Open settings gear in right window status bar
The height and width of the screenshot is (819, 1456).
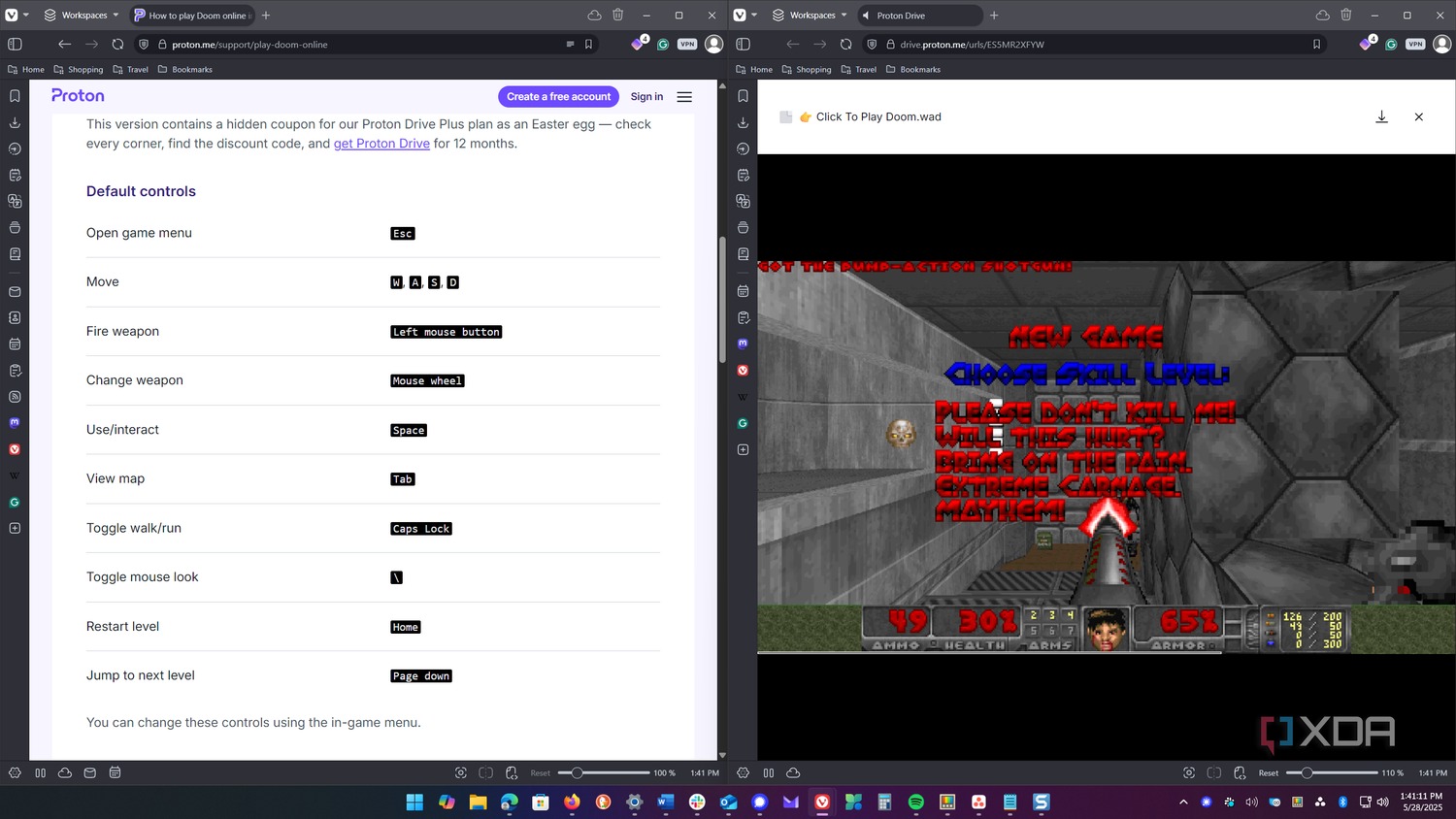(x=743, y=772)
